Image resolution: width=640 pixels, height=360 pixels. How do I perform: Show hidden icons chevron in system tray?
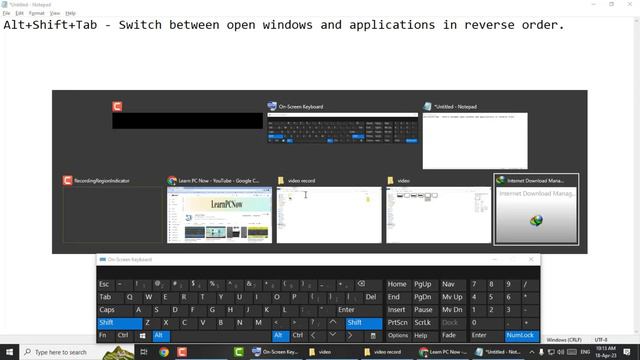tap(532, 352)
